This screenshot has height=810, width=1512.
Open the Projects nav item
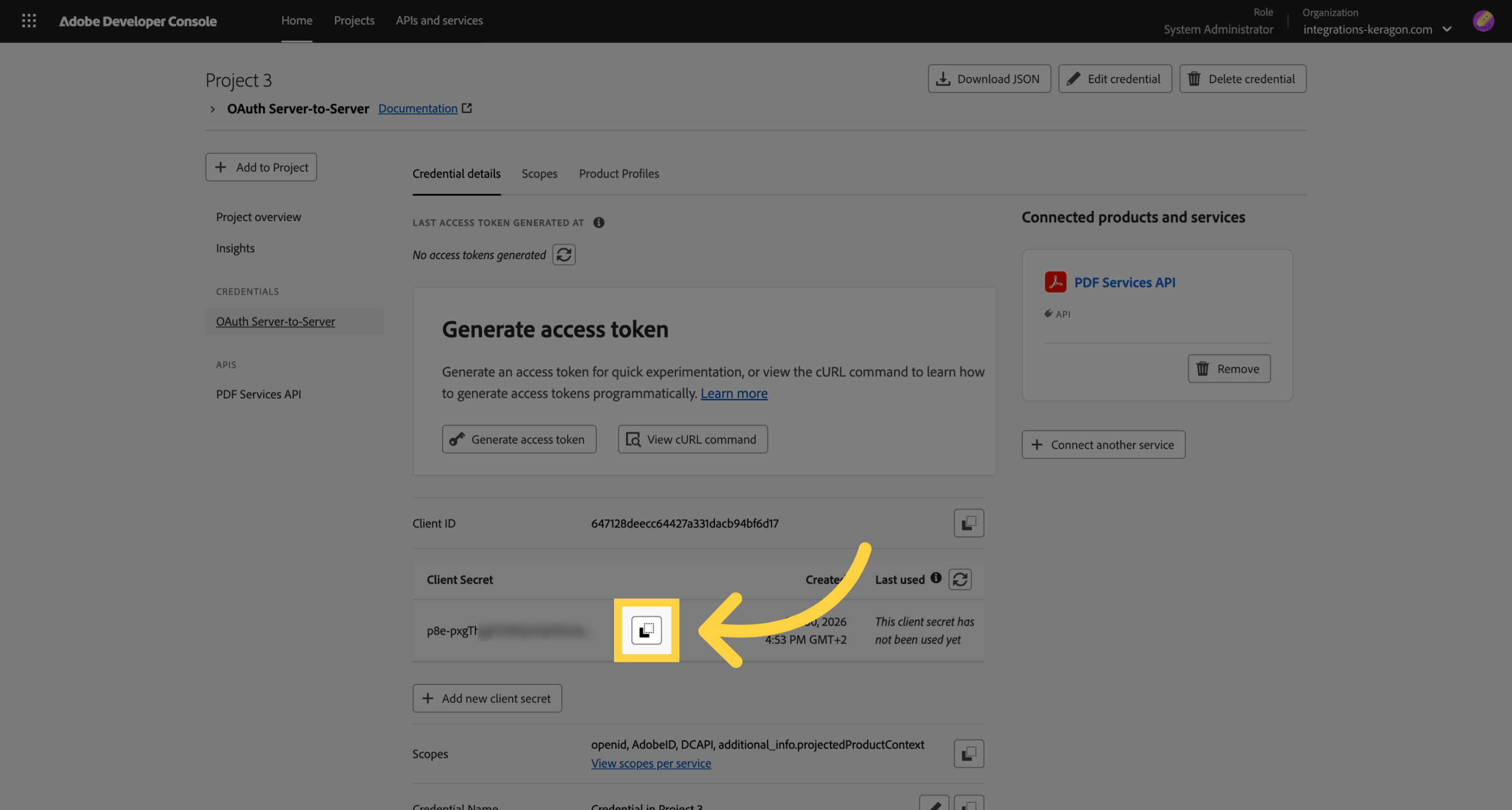pos(354,21)
